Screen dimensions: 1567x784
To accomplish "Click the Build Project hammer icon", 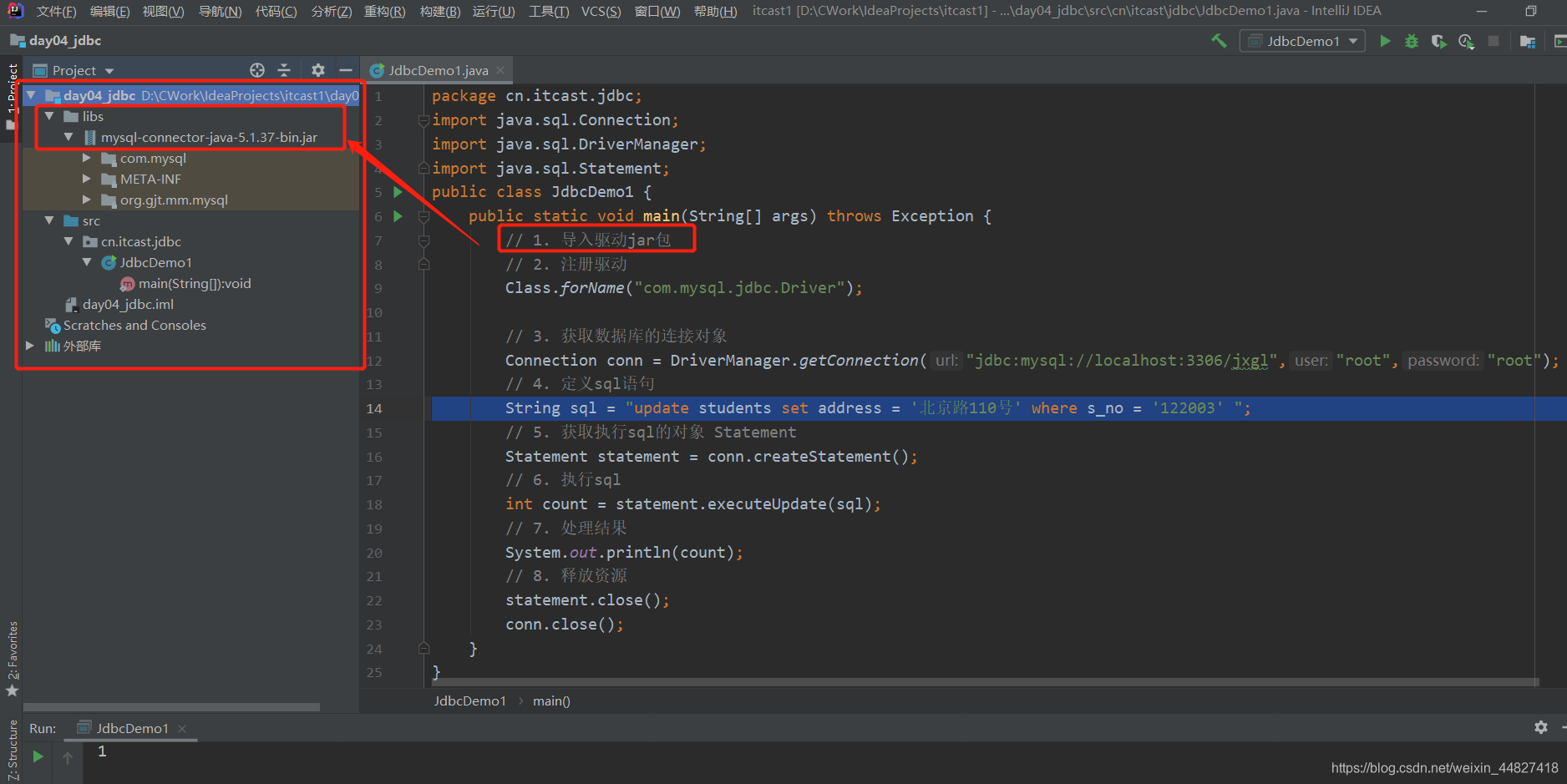I will [x=1219, y=41].
